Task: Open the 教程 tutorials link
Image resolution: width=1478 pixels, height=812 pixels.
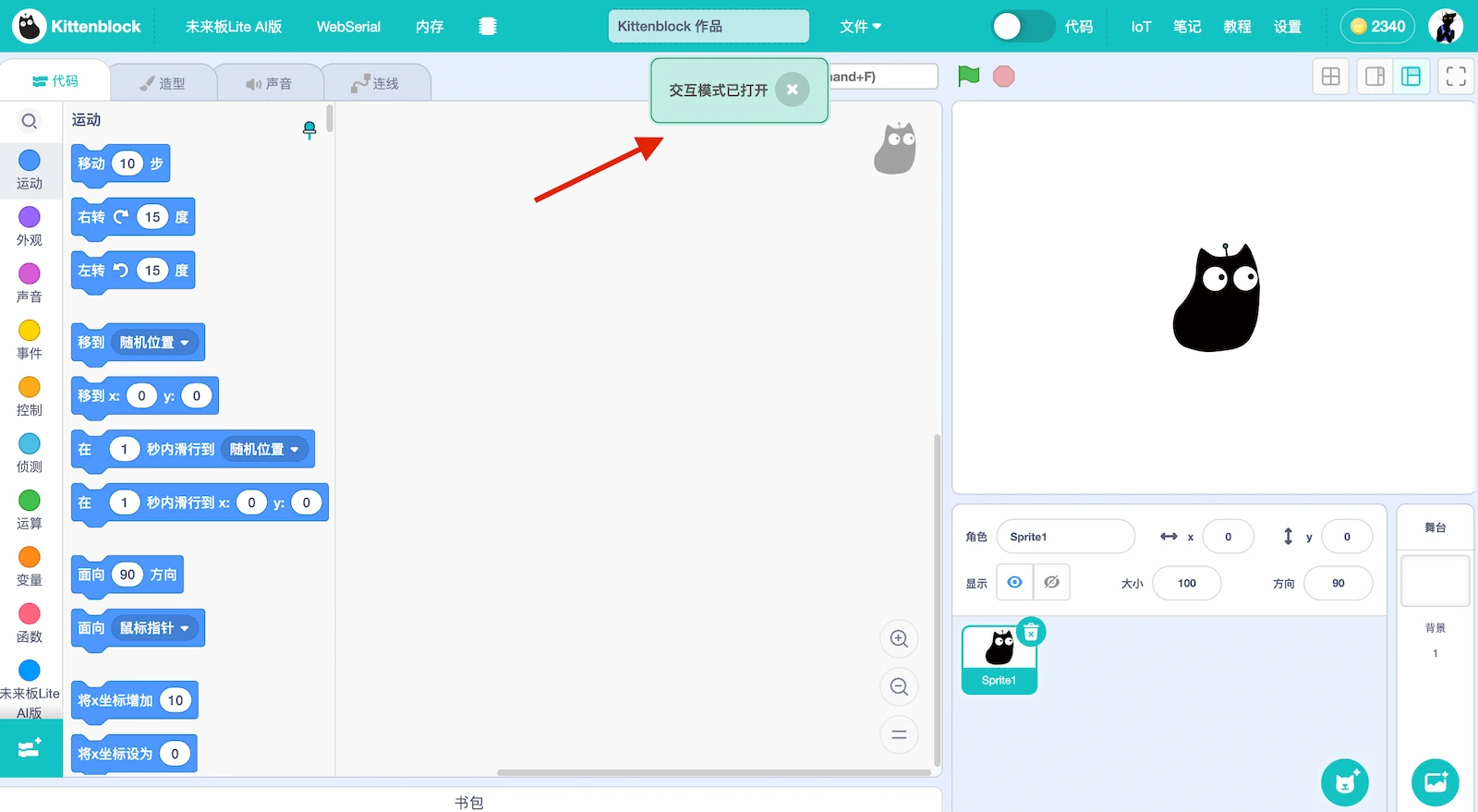Action: (1237, 27)
